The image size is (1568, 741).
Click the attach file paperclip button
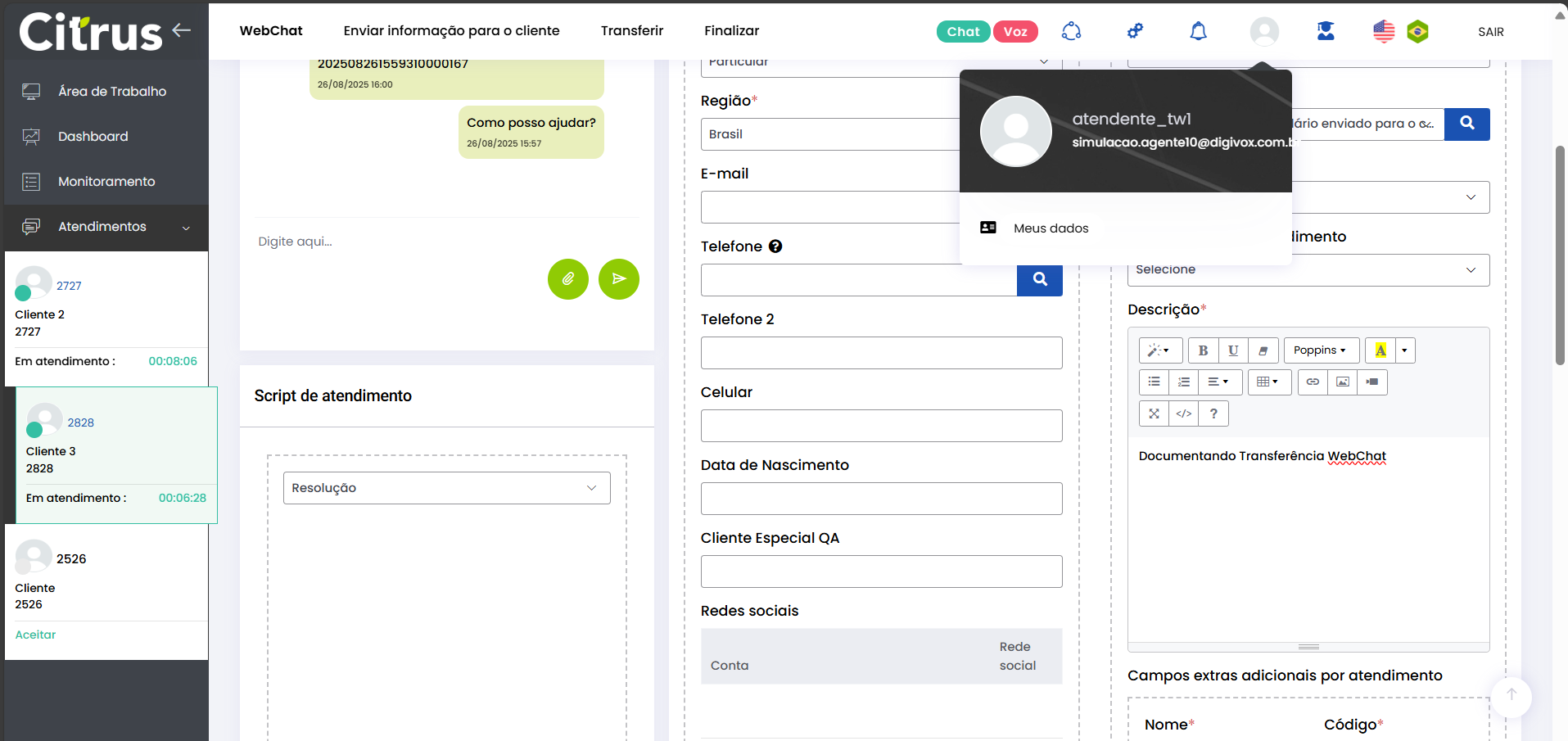[x=567, y=279]
